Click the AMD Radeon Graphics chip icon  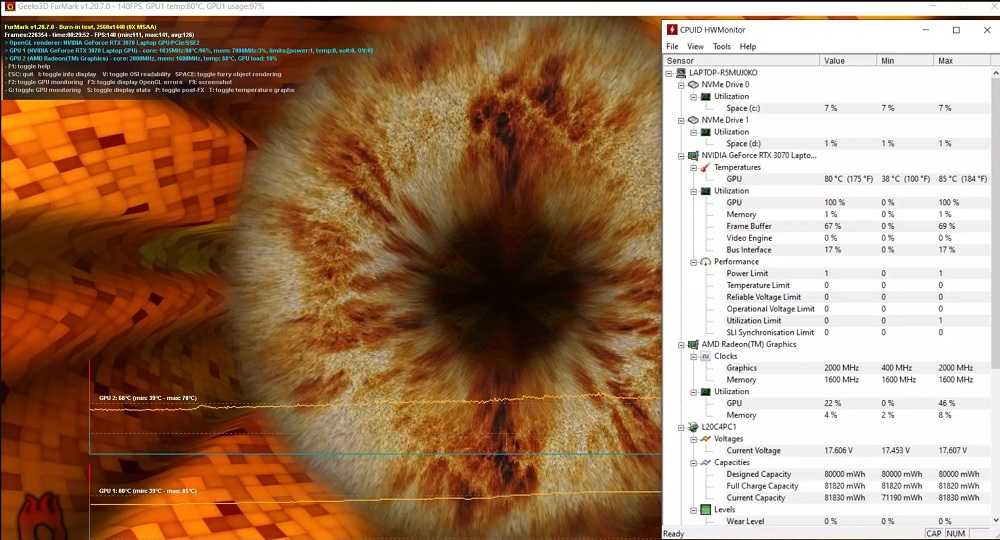click(692, 345)
